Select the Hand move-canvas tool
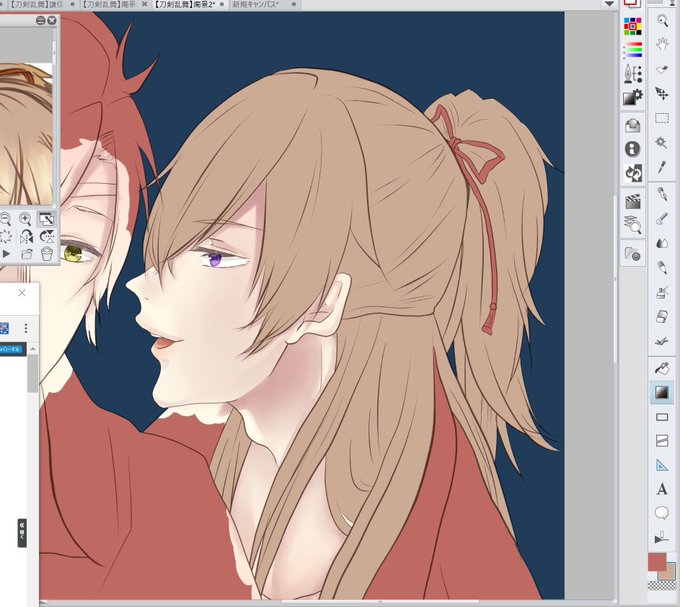 click(662, 45)
